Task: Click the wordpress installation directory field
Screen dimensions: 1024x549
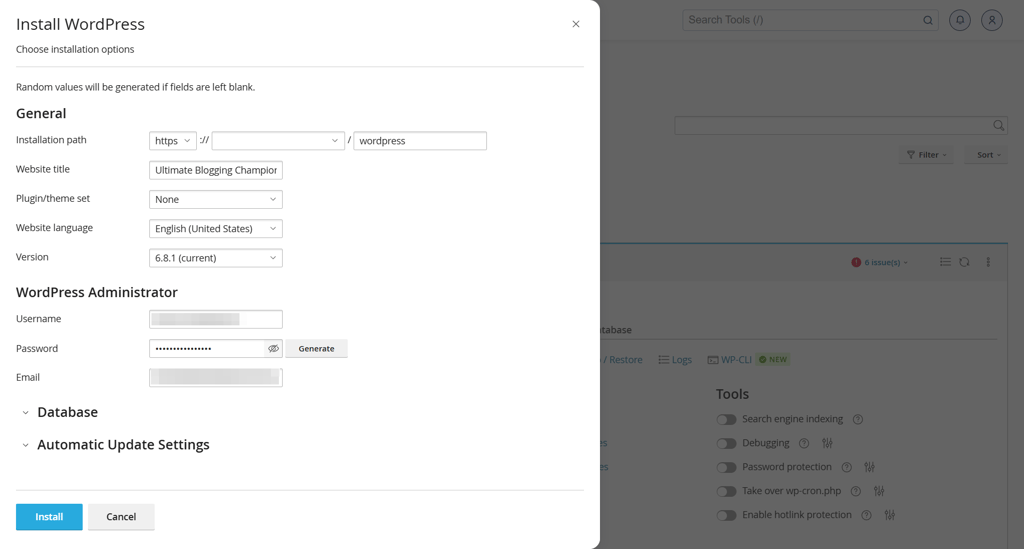Action: click(420, 140)
